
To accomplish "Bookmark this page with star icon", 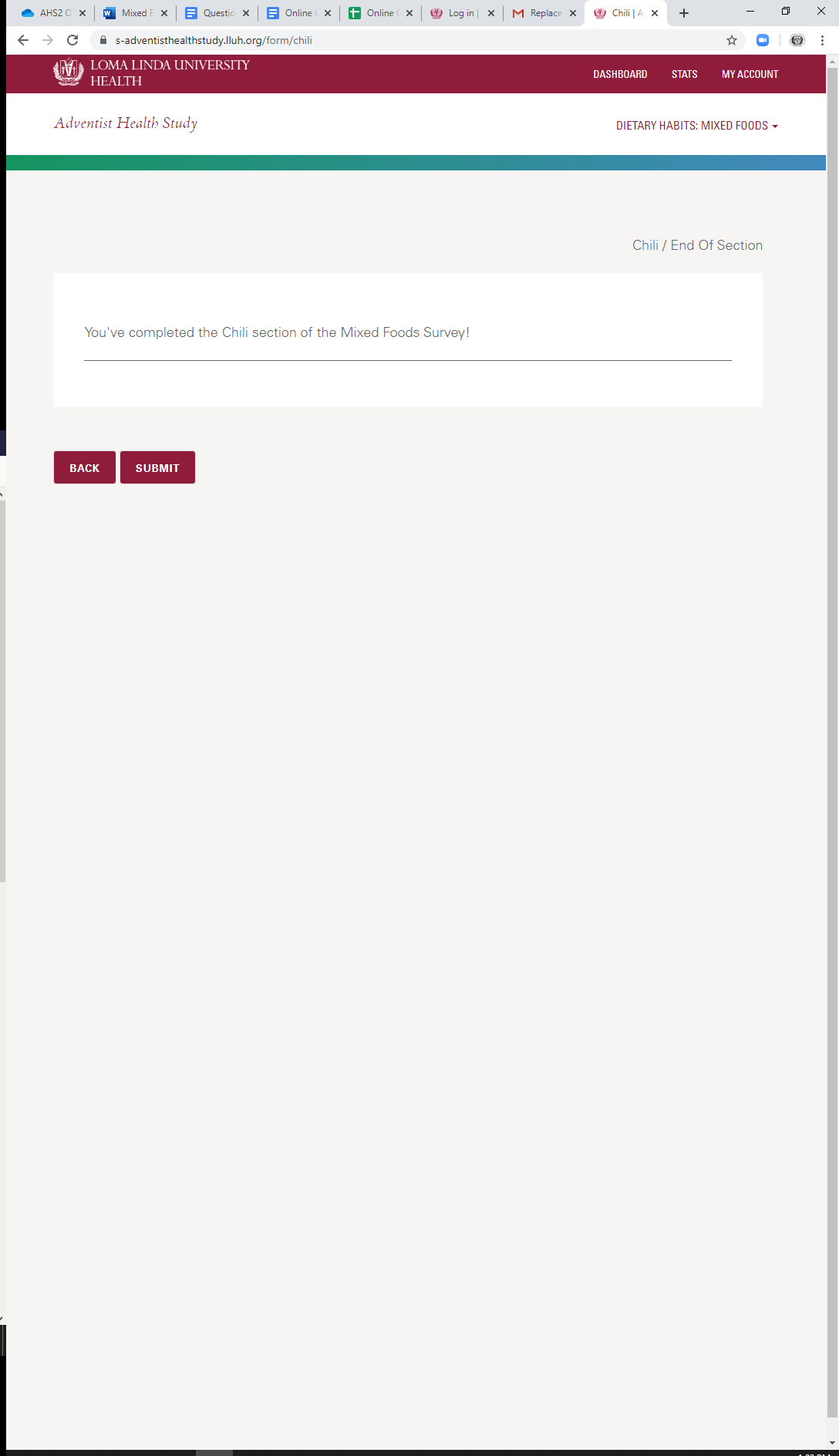I will point(732,40).
